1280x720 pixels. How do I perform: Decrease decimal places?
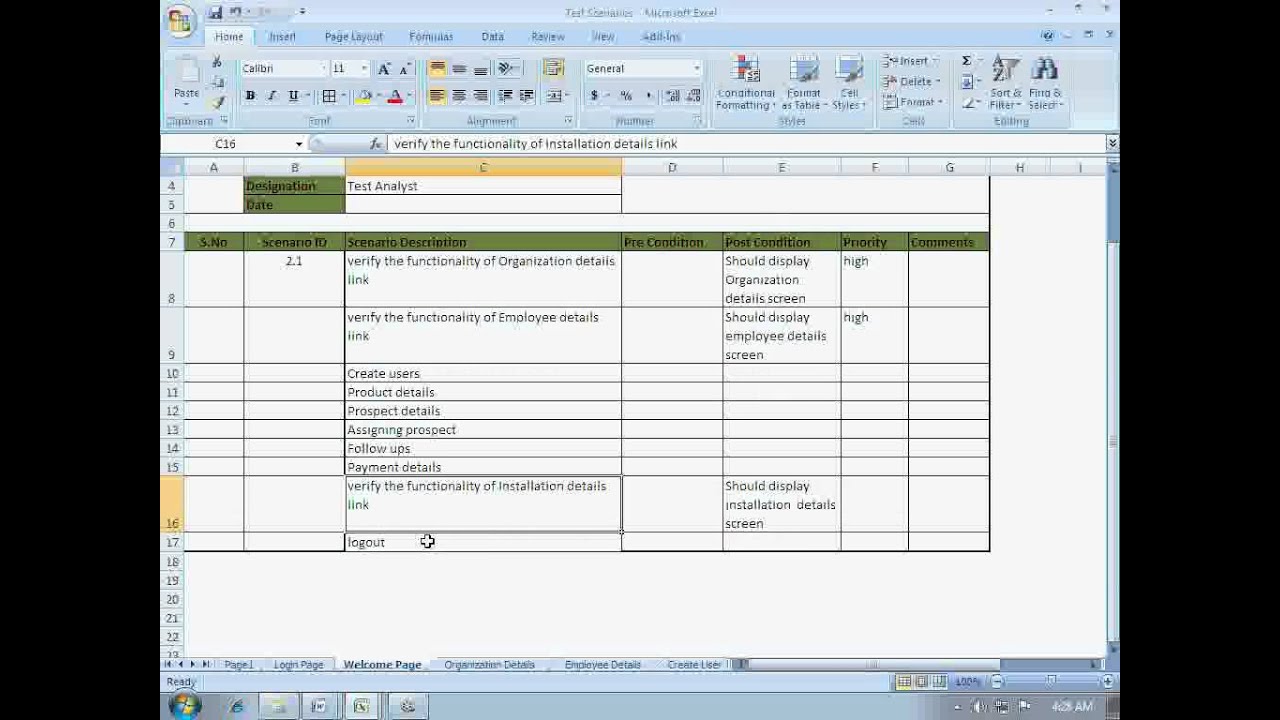(x=693, y=96)
